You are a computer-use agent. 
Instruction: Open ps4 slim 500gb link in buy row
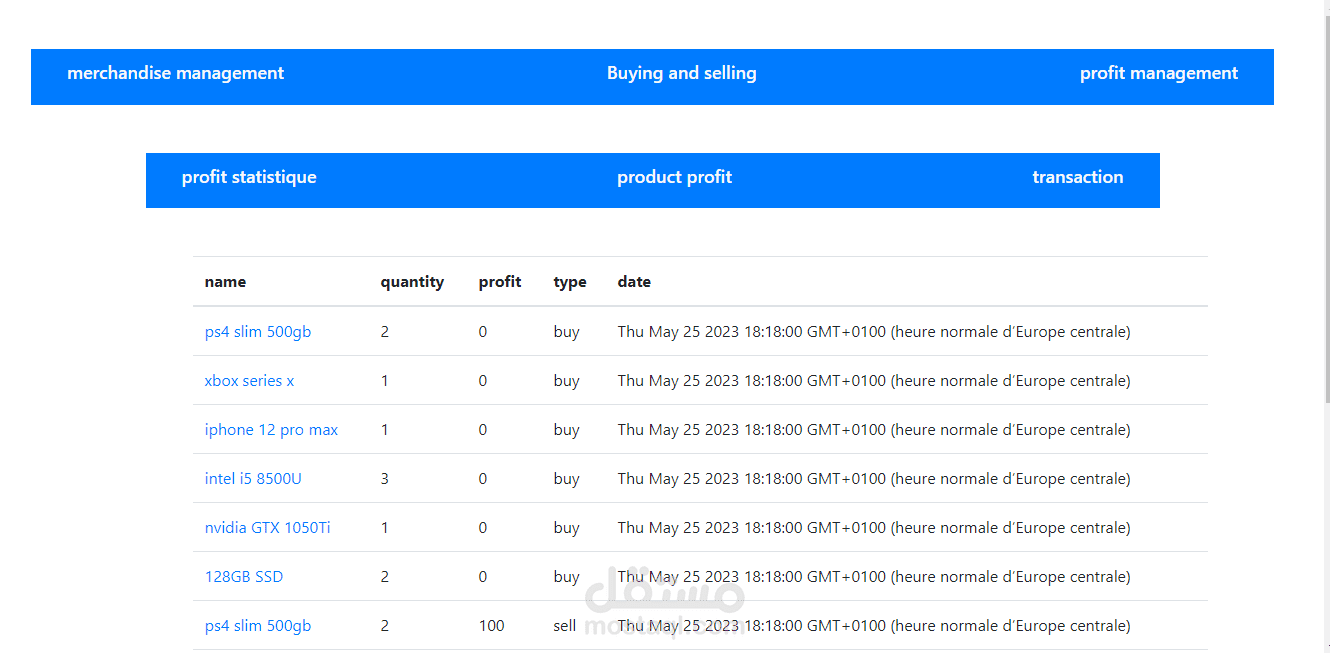258,332
